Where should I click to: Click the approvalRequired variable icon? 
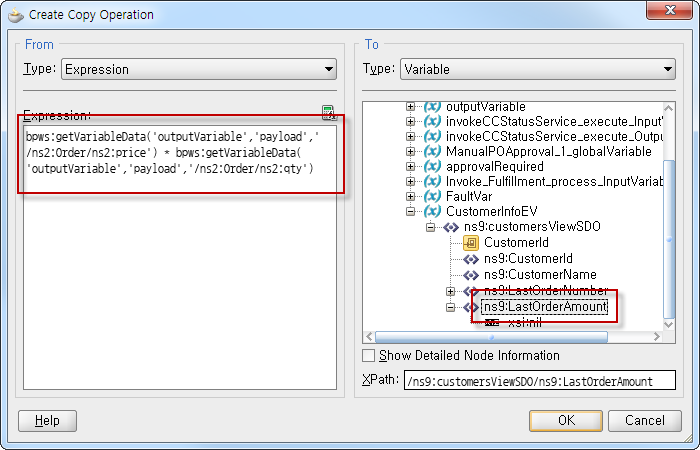(x=432, y=167)
